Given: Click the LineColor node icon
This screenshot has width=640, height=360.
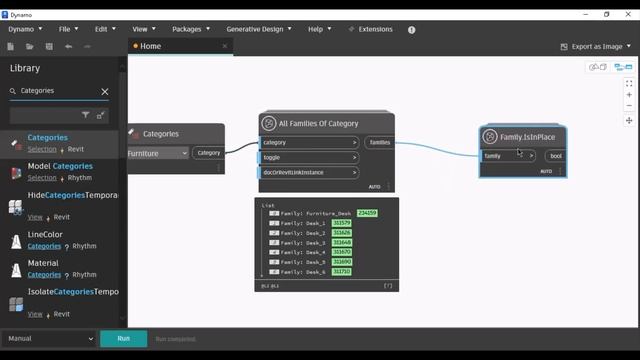Looking at the screenshot, I should point(16,241).
